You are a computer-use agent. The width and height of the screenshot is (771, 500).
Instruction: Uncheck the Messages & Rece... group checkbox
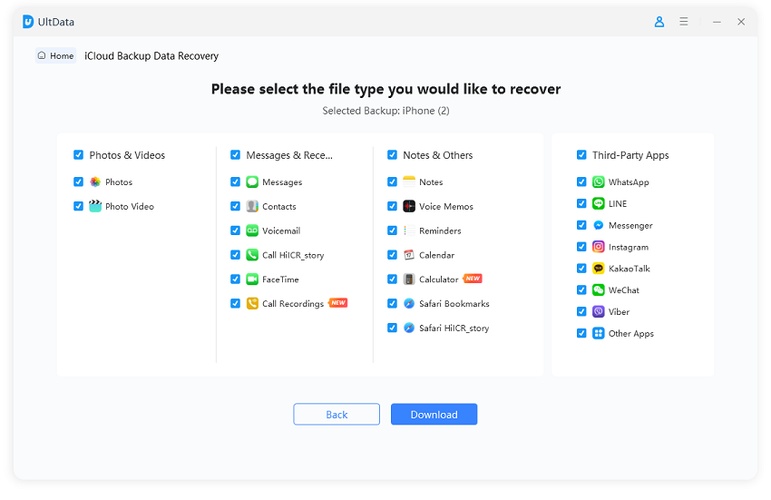tap(235, 155)
